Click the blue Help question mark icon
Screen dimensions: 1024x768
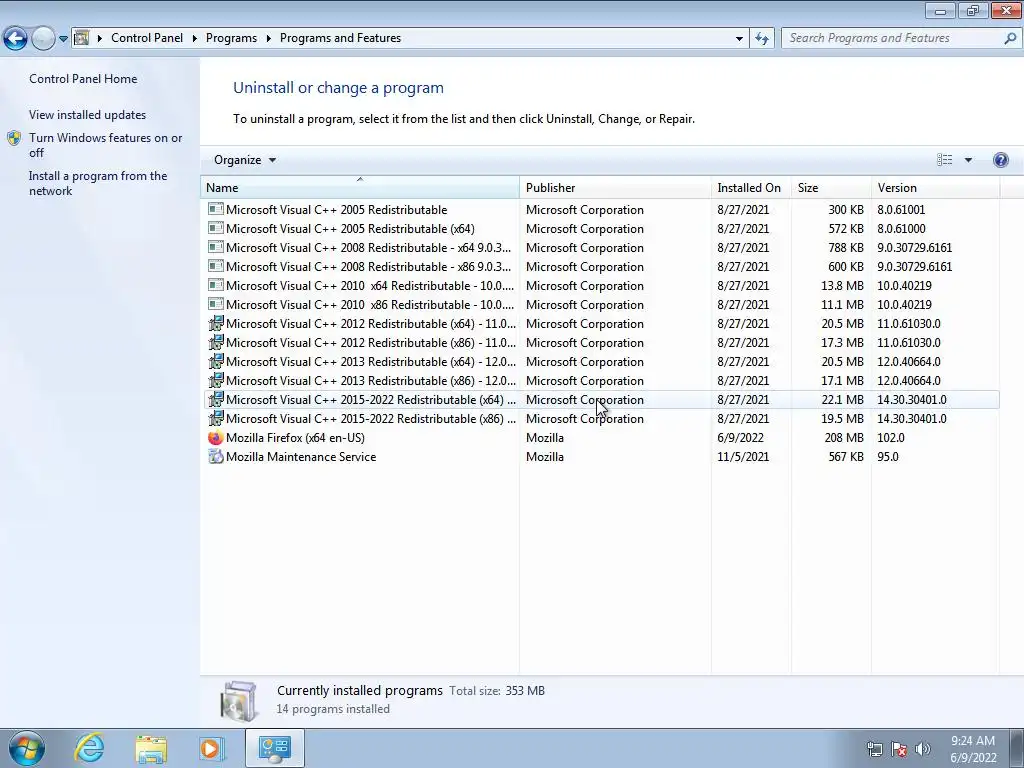pos(1000,160)
